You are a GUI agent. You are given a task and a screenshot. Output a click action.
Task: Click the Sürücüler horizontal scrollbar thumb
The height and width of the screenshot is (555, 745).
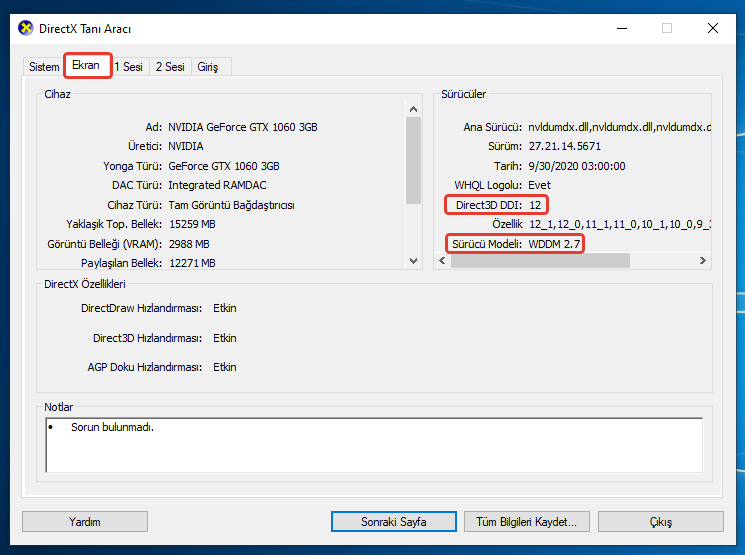[540, 261]
